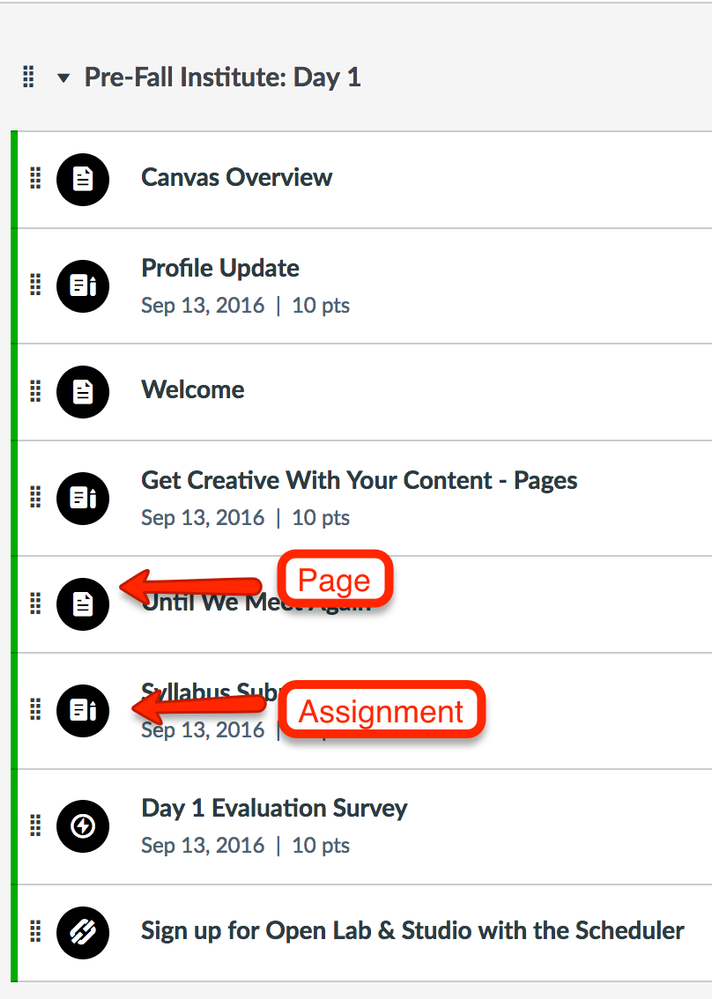Image resolution: width=712 pixels, height=999 pixels.
Task: Open the Profile Update assignment link
Action: (220, 268)
